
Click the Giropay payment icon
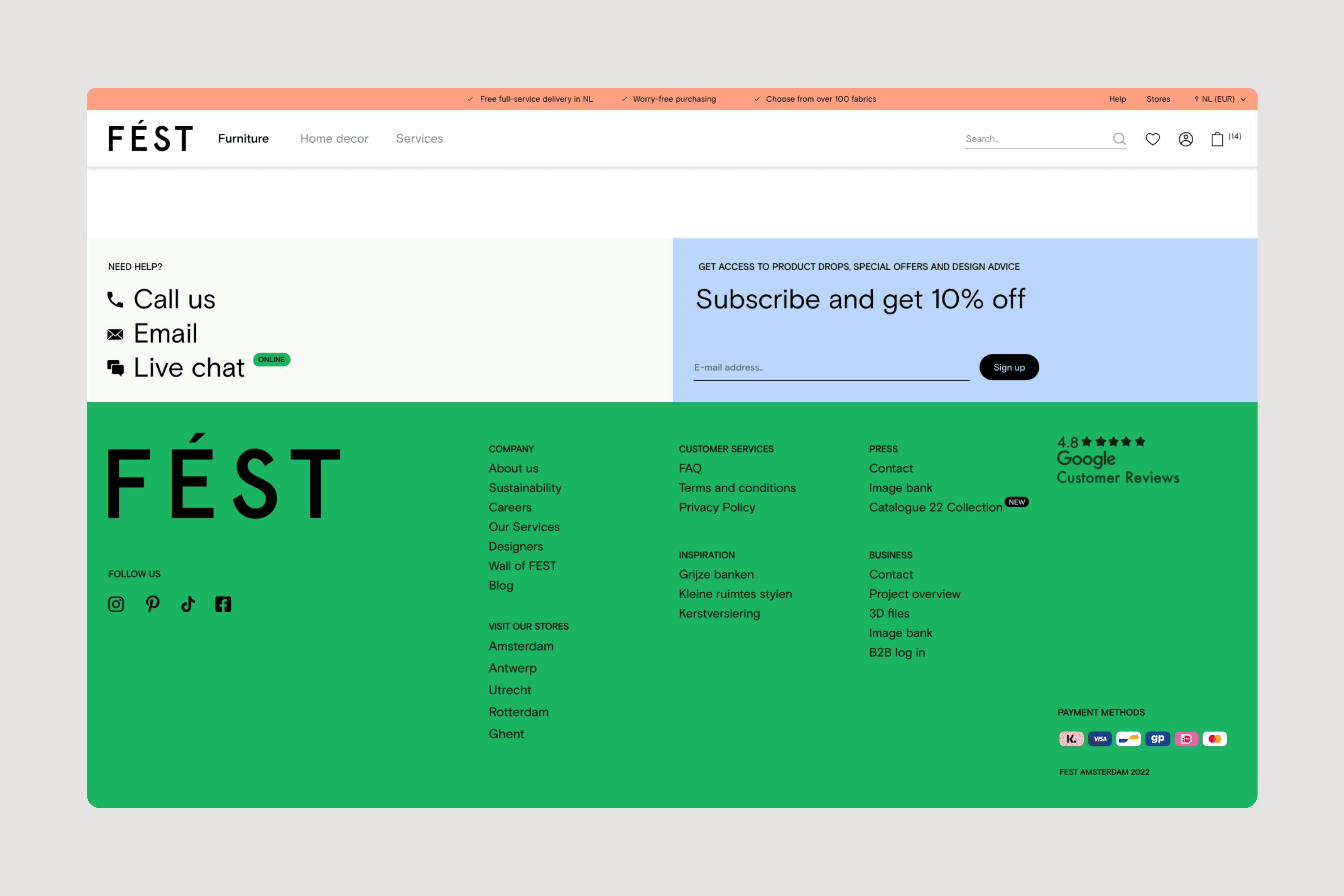coord(1158,739)
